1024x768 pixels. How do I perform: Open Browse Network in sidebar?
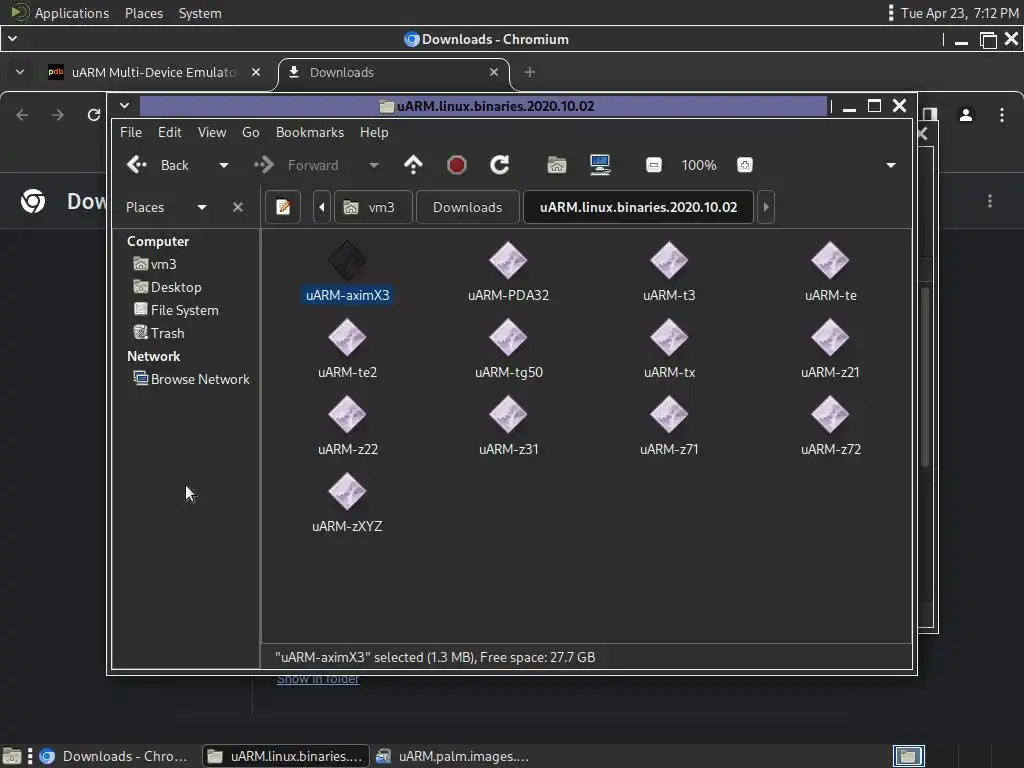pyautogui.click(x=191, y=379)
